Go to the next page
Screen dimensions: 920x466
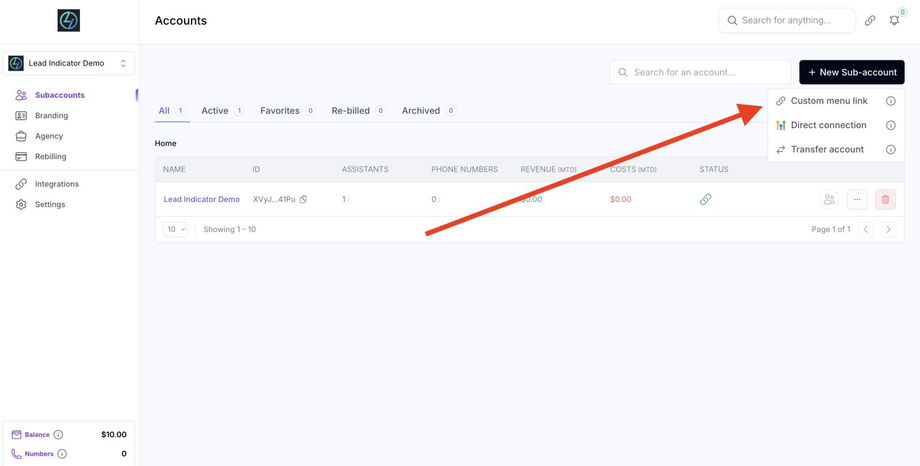click(888, 229)
